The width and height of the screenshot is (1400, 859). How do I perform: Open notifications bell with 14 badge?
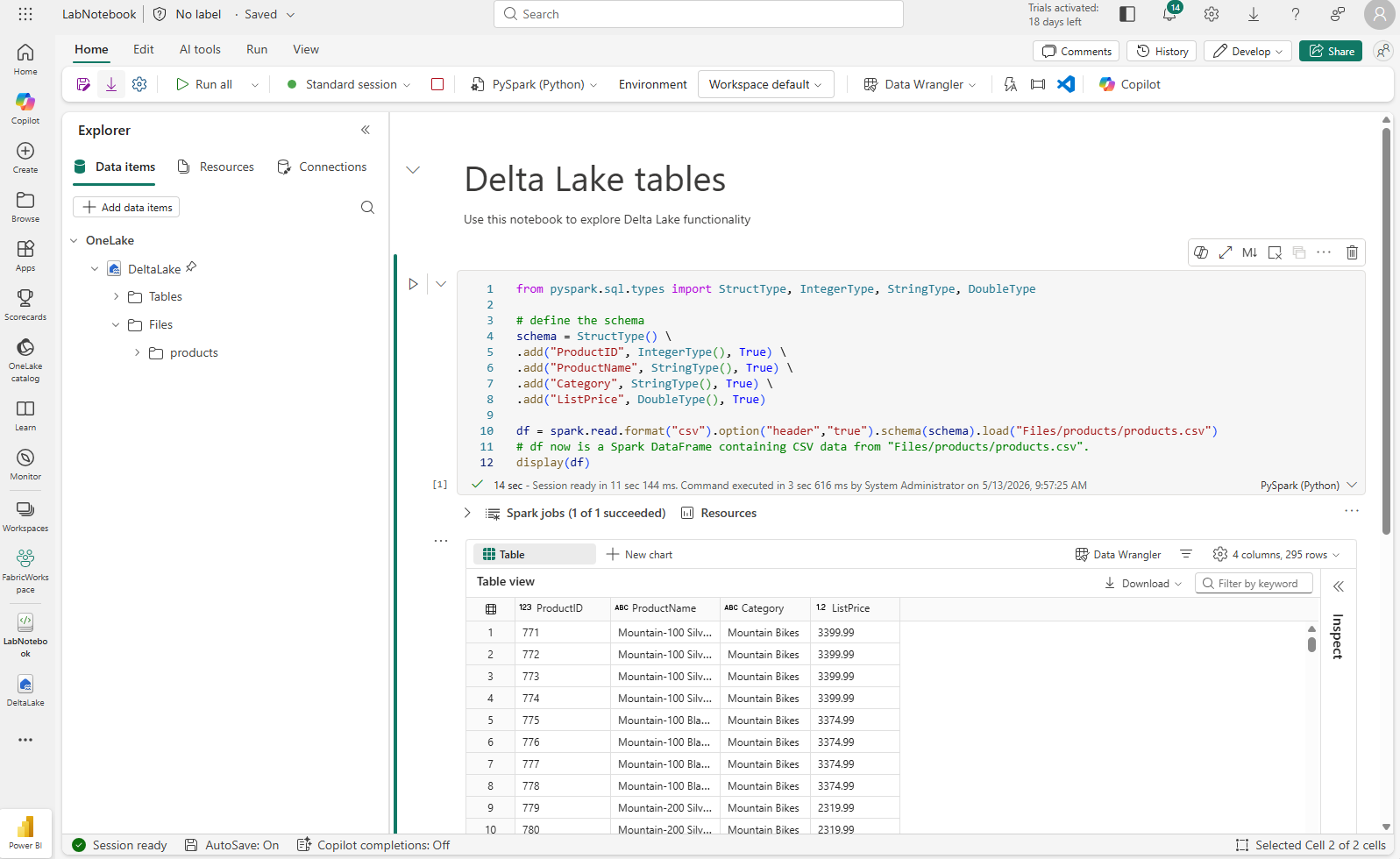pos(1170,13)
